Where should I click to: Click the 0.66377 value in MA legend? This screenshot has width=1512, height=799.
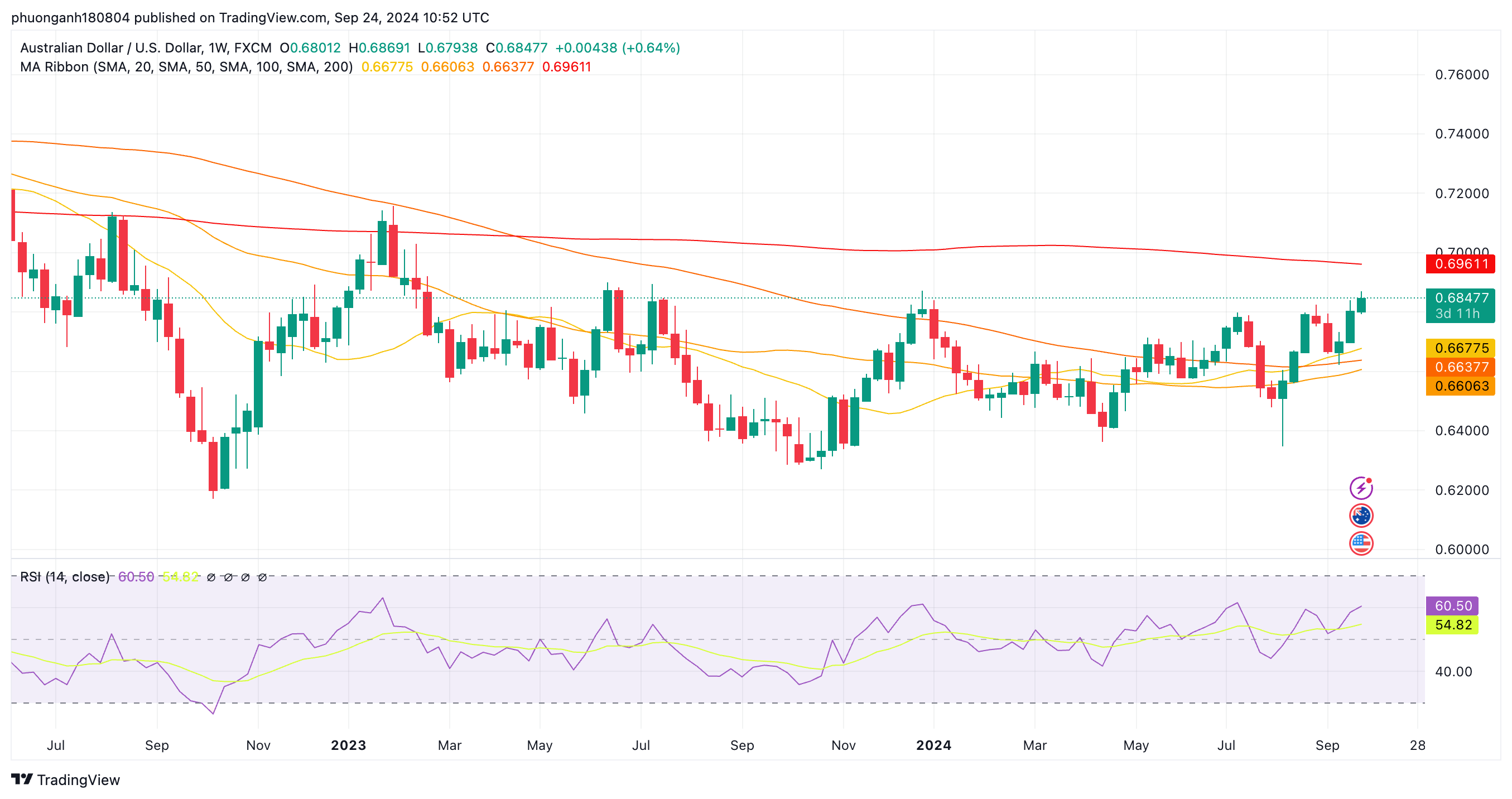pyautogui.click(x=508, y=67)
